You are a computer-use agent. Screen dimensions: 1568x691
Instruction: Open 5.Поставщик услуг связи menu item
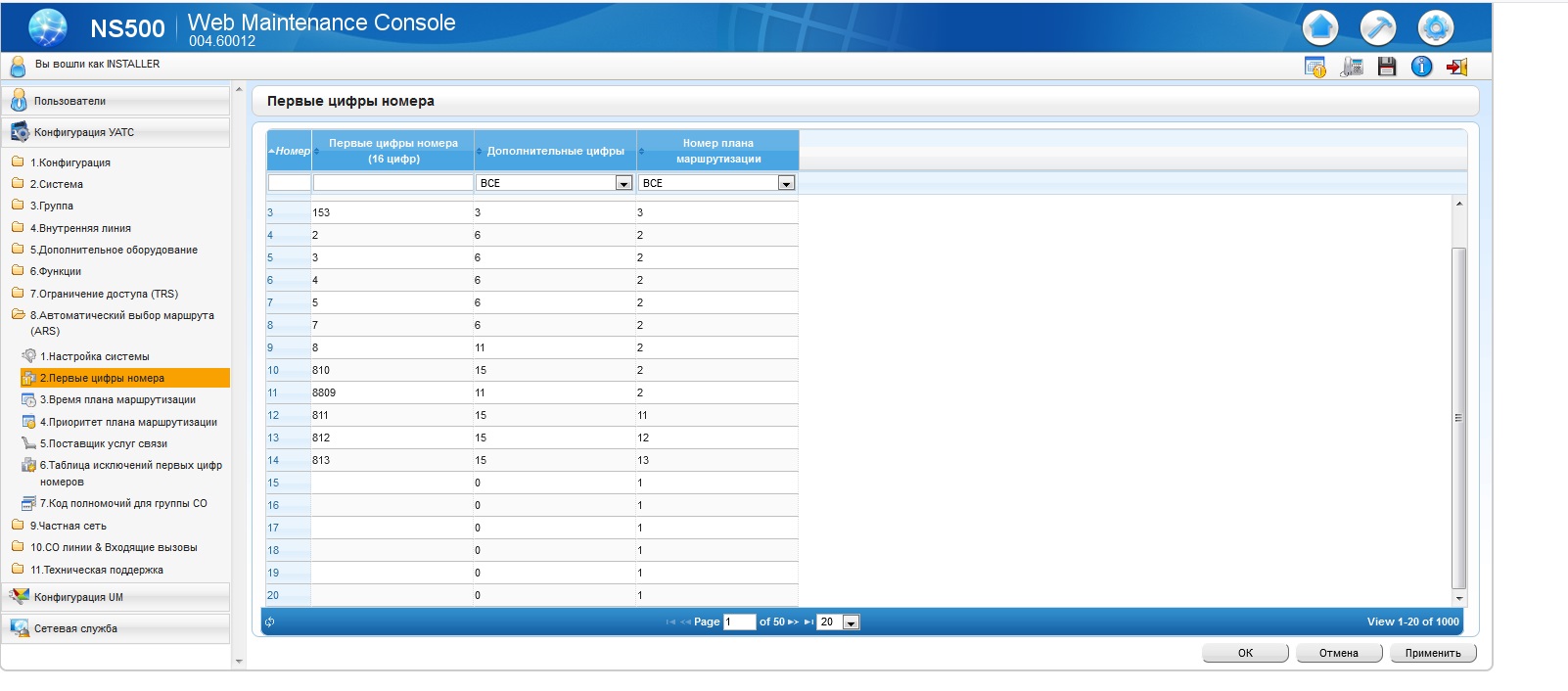click(x=103, y=443)
